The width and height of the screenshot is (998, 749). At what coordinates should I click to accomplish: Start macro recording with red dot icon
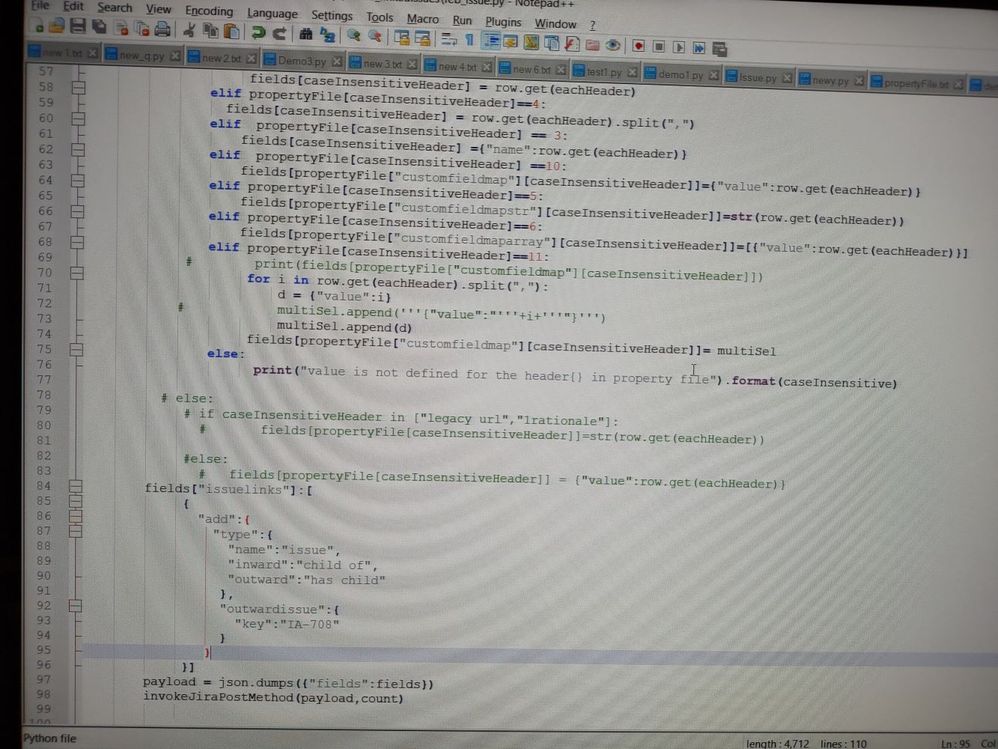(x=639, y=46)
